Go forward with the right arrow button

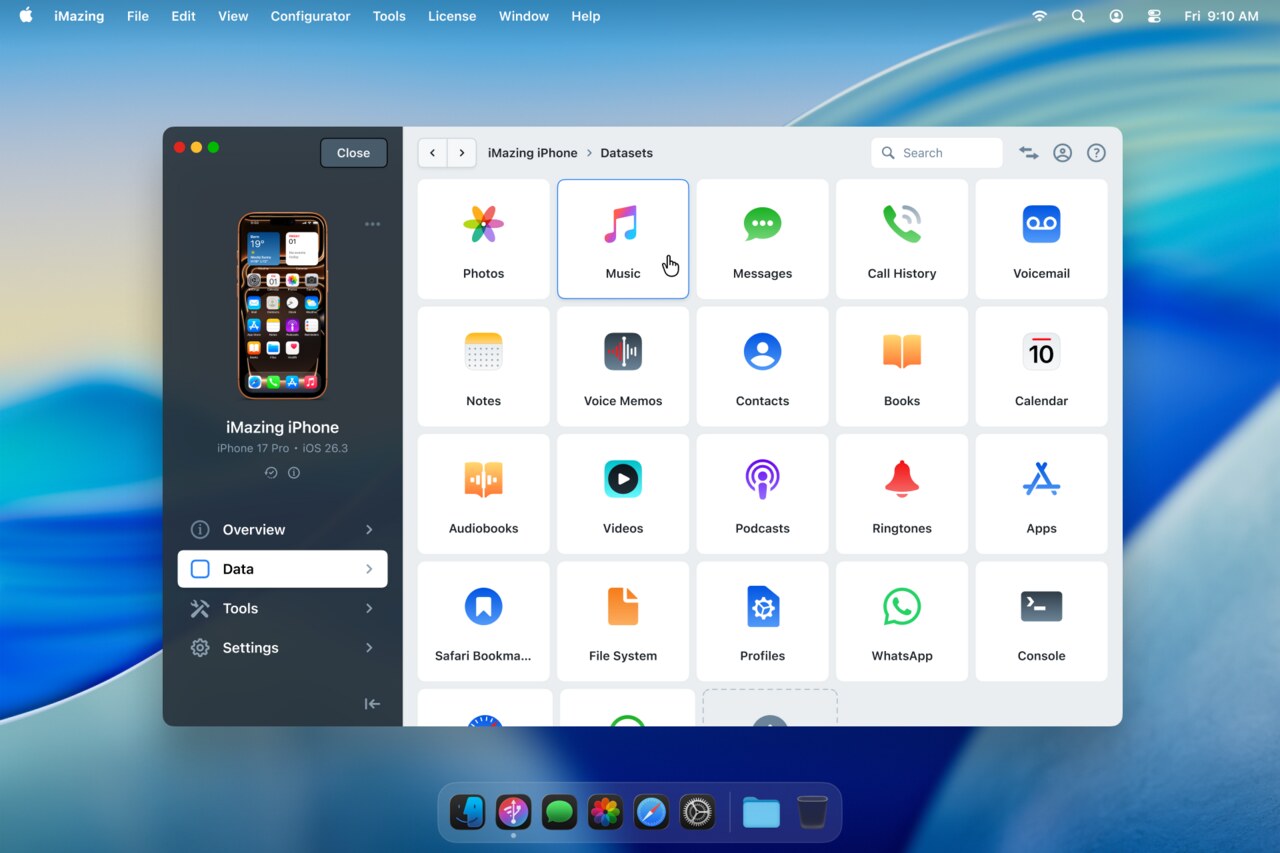pyautogui.click(x=461, y=153)
